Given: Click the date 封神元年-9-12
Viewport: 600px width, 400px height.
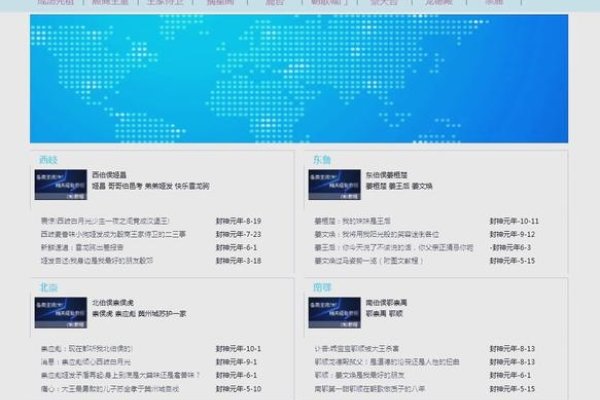Looking at the screenshot, I should point(512,234).
